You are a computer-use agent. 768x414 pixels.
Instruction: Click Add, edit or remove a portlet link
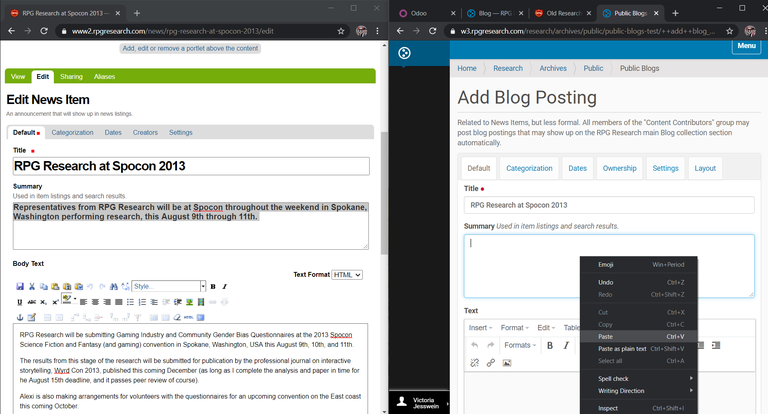click(190, 49)
